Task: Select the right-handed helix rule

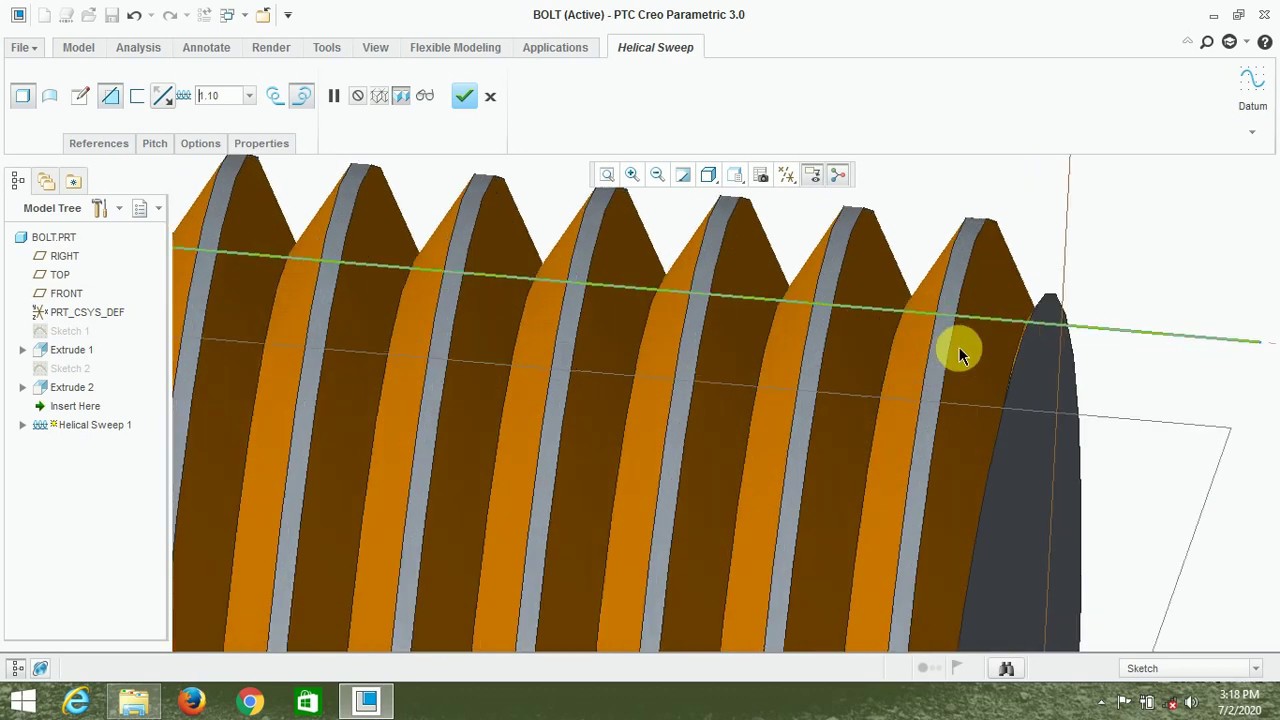Action: (x=302, y=96)
